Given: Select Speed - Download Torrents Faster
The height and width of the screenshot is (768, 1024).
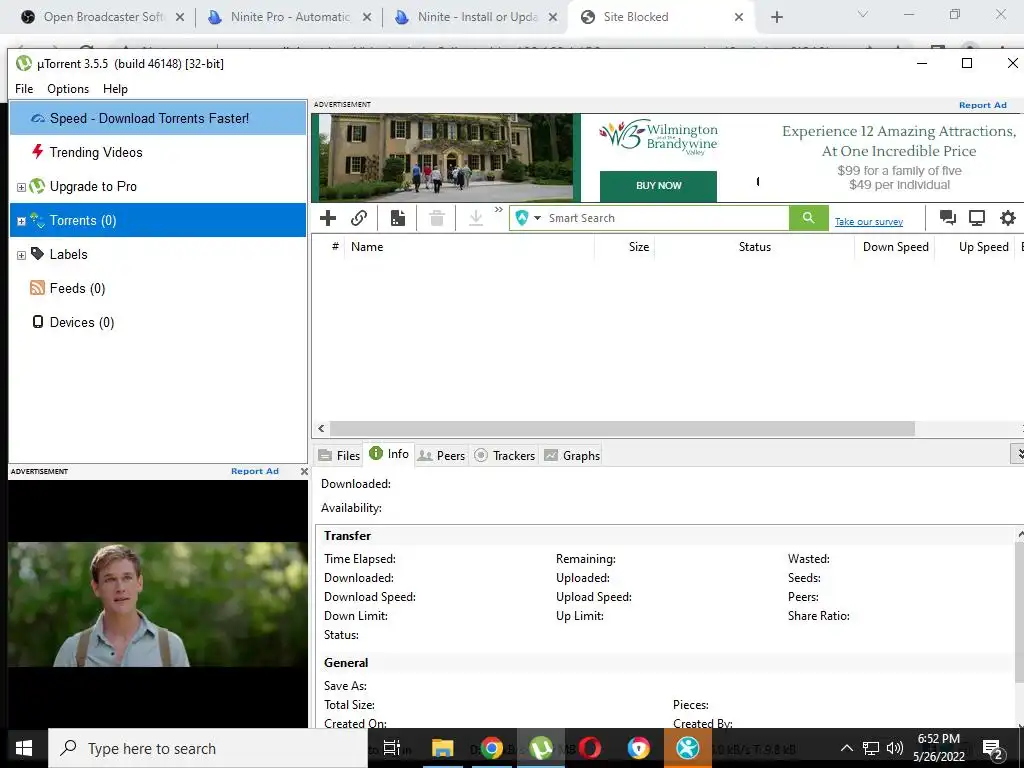Looking at the screenshot, I should pyautogui.click(x=158, y=118).
